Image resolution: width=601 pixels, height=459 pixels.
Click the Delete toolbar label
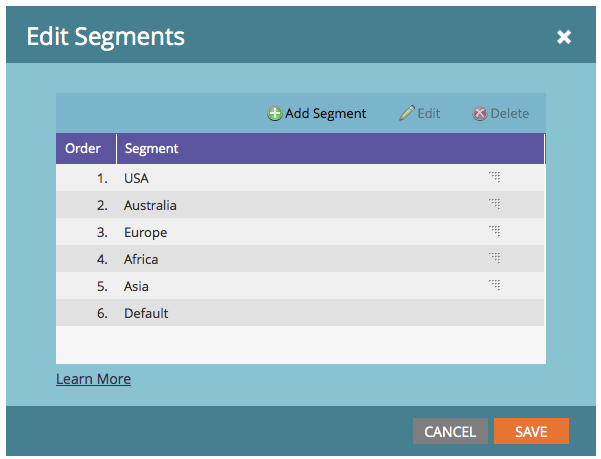tap(510, 113)
